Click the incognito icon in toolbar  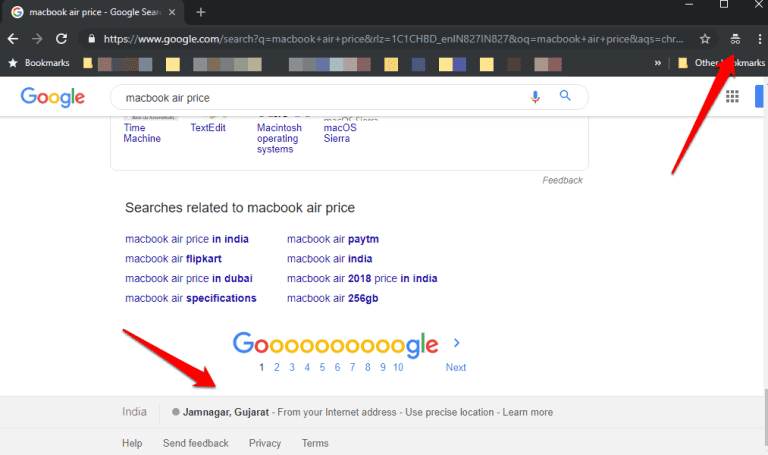[735, 39]
